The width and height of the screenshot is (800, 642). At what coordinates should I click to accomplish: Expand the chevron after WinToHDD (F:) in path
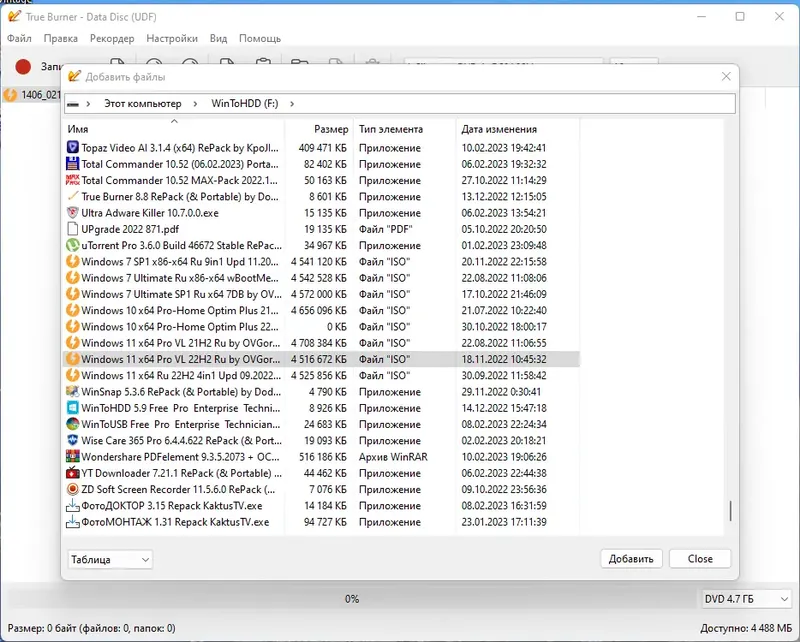click(x=292, y=104)
